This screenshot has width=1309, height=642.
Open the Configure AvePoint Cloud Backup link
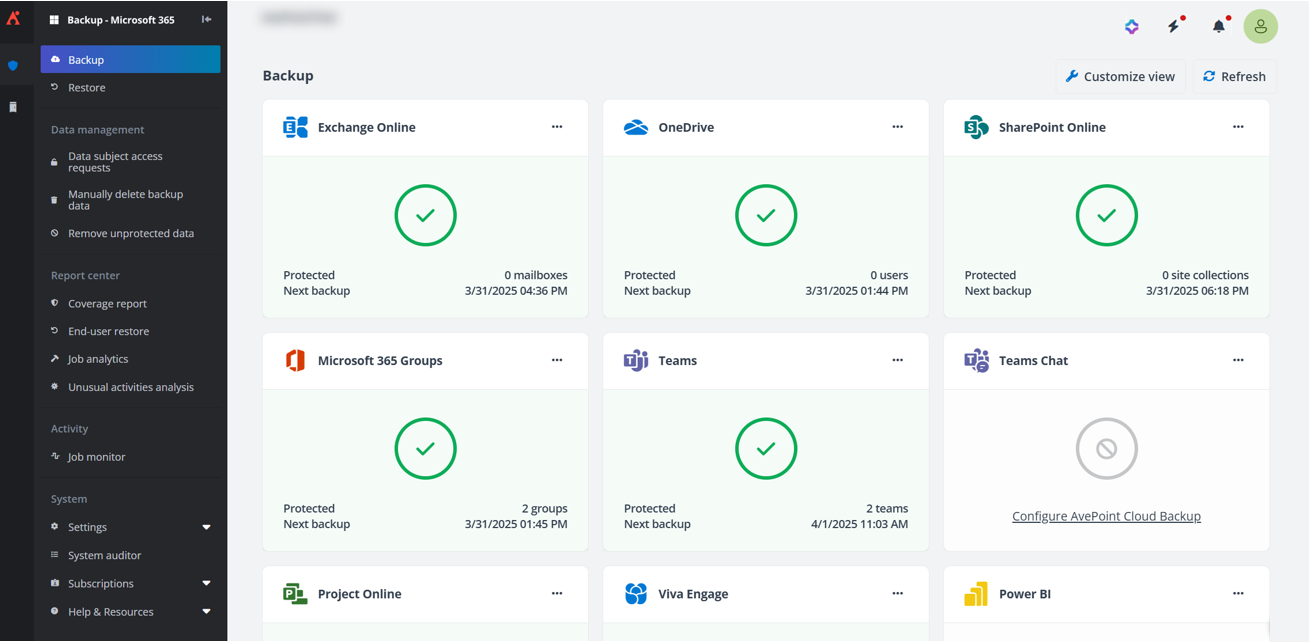point(1106,516)
